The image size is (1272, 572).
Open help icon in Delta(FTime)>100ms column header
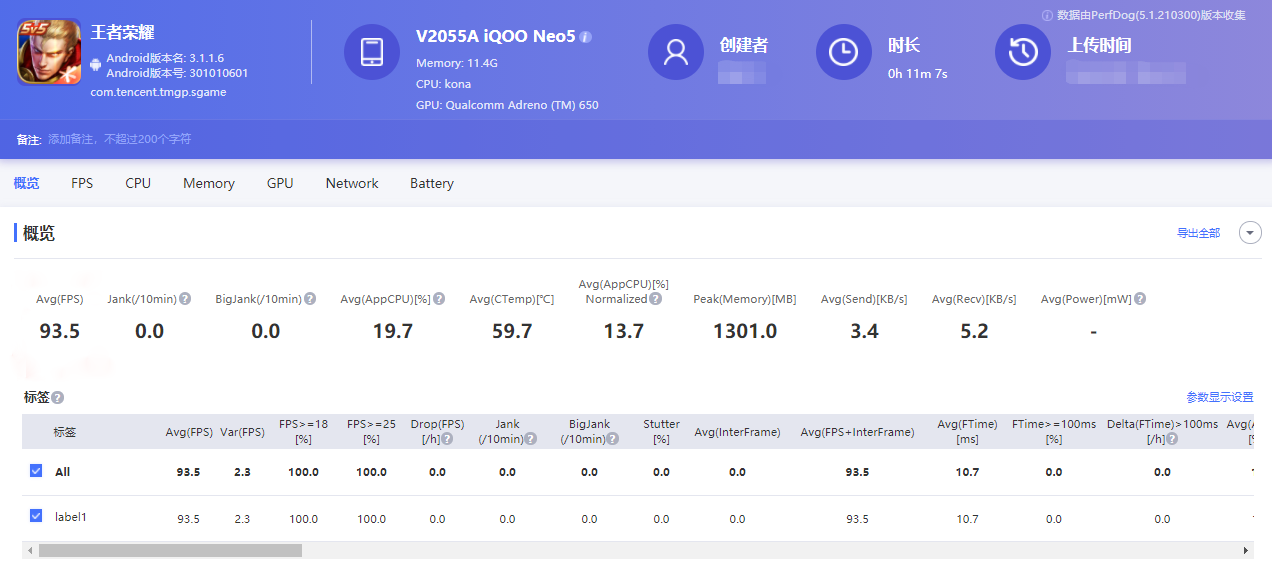1172,439
